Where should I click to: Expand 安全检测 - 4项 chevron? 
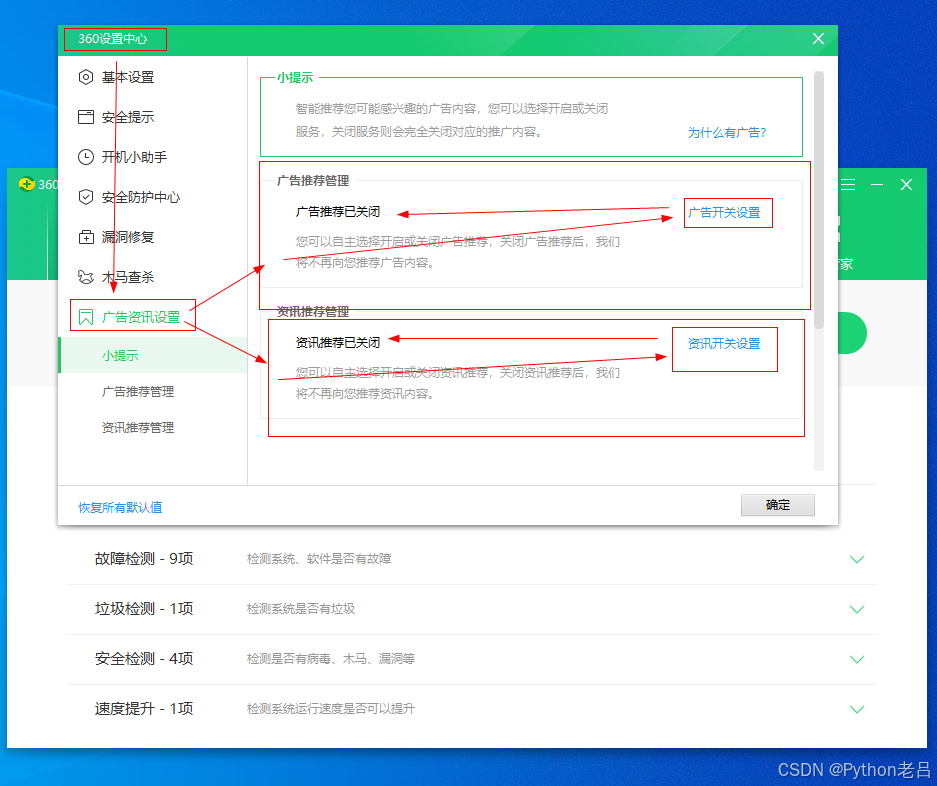coord(857,659)
